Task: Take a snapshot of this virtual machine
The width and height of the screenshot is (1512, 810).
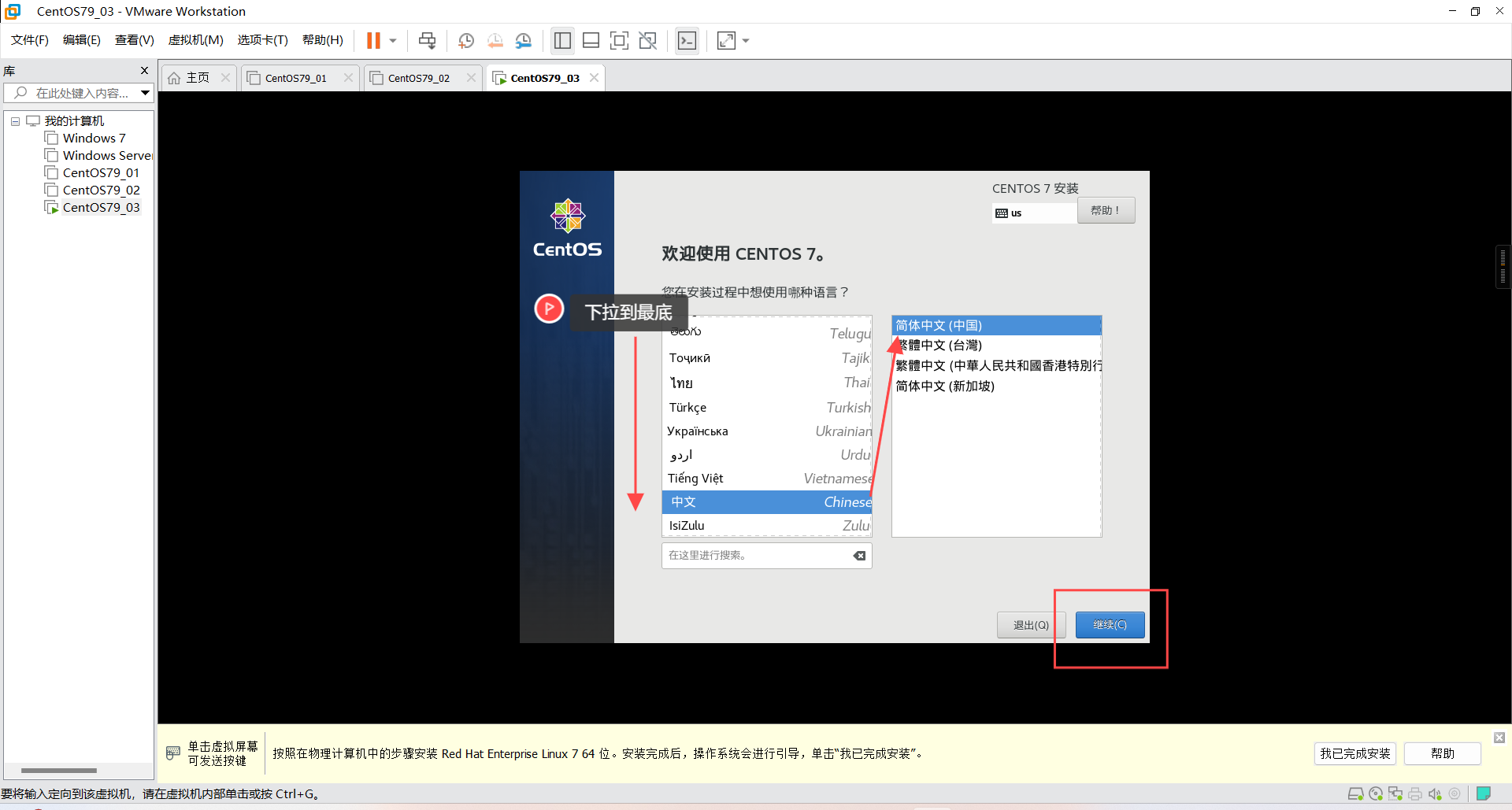Action: (466, 41)
